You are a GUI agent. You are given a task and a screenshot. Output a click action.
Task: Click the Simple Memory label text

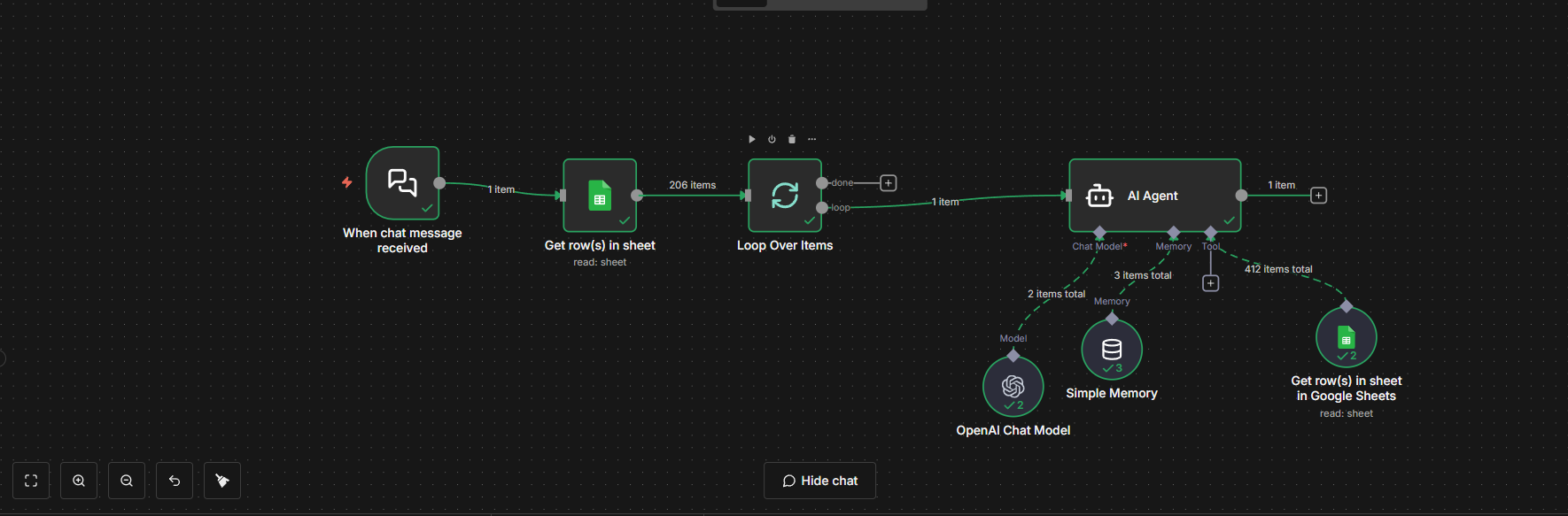point(1112,393)
